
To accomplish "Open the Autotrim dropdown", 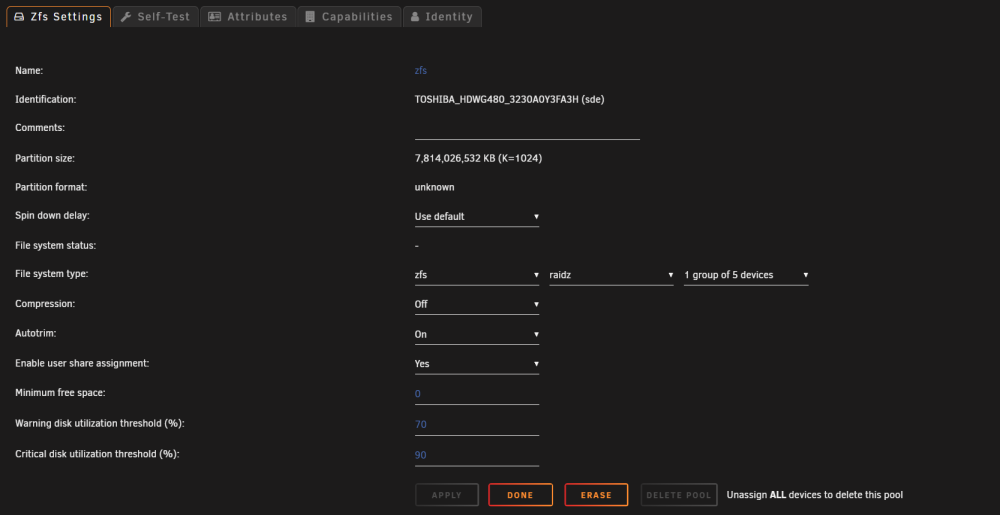I will click(476, 335).
